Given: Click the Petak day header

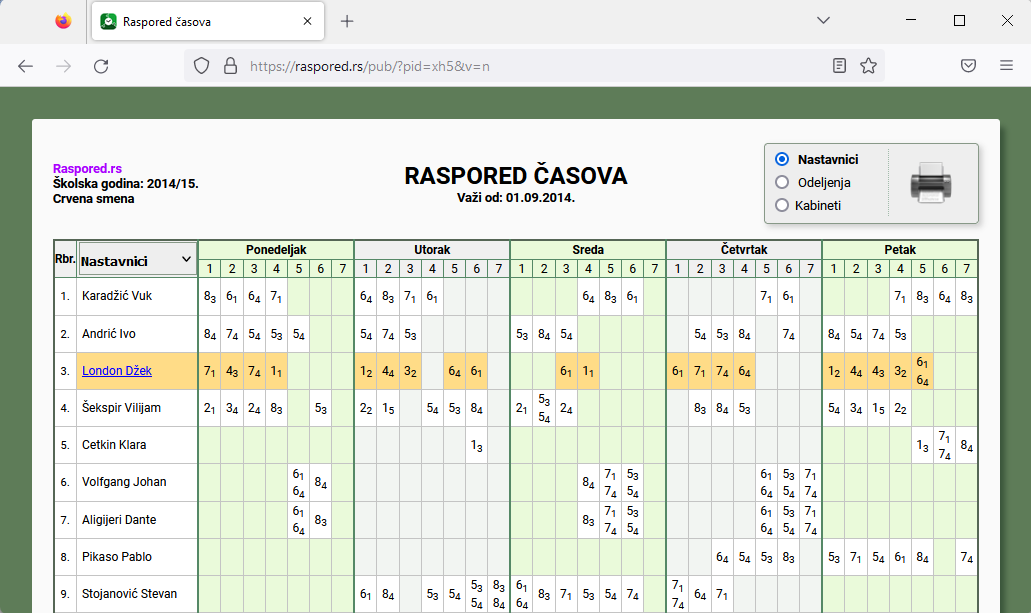Looking at the screenshot, I should pos(900,250).
